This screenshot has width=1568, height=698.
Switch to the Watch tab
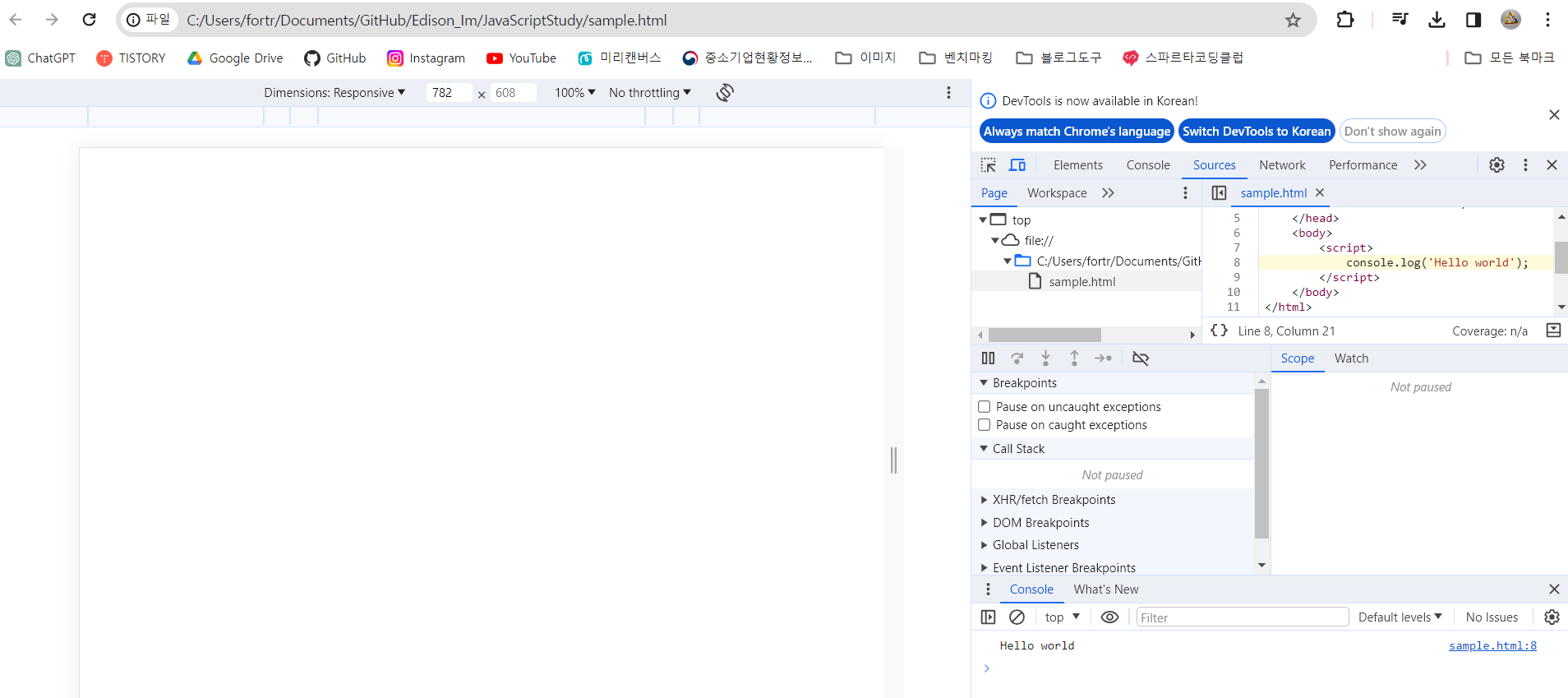click(1351, 358)
